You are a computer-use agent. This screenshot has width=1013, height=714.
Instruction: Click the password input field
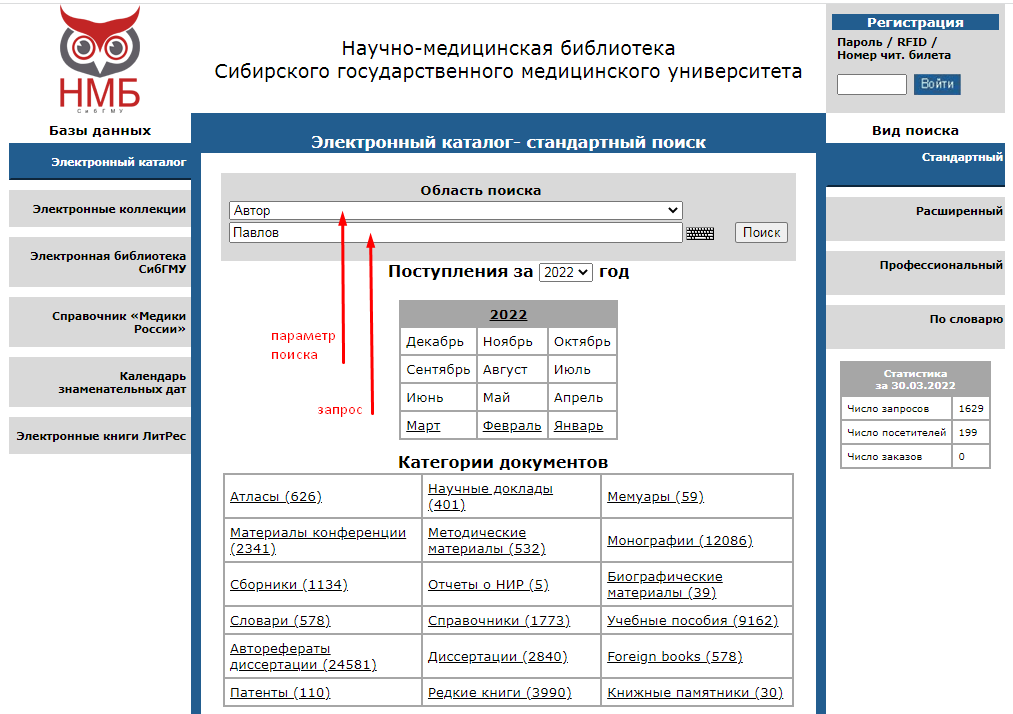[871, 85]
